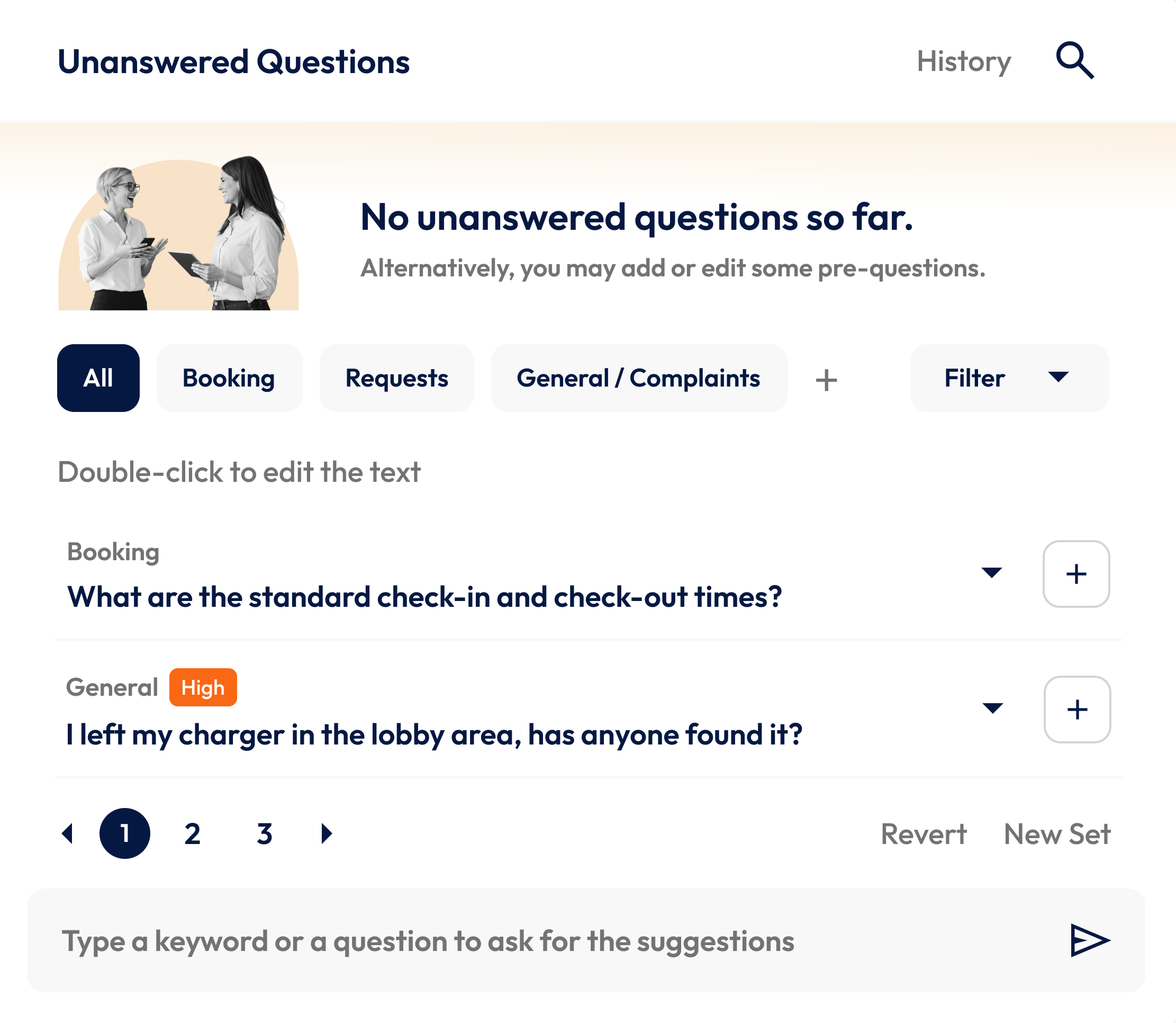1176x1023 pixels.
Task: Click the Revert button
Action: coord(924,834)
